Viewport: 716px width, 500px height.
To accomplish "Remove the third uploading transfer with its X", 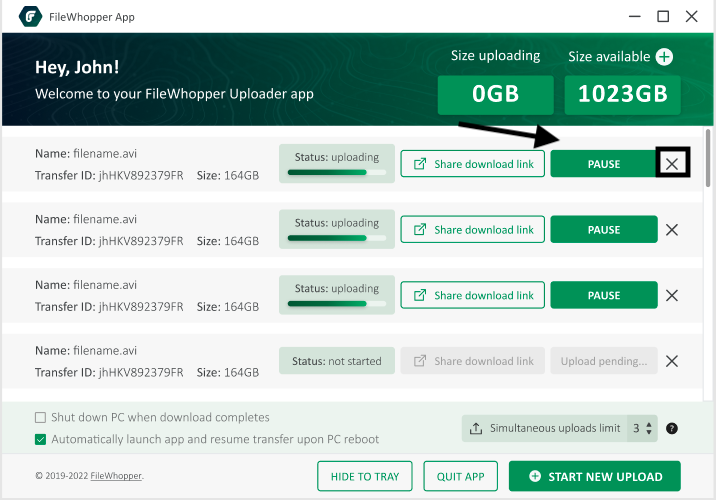I will 672,295.
